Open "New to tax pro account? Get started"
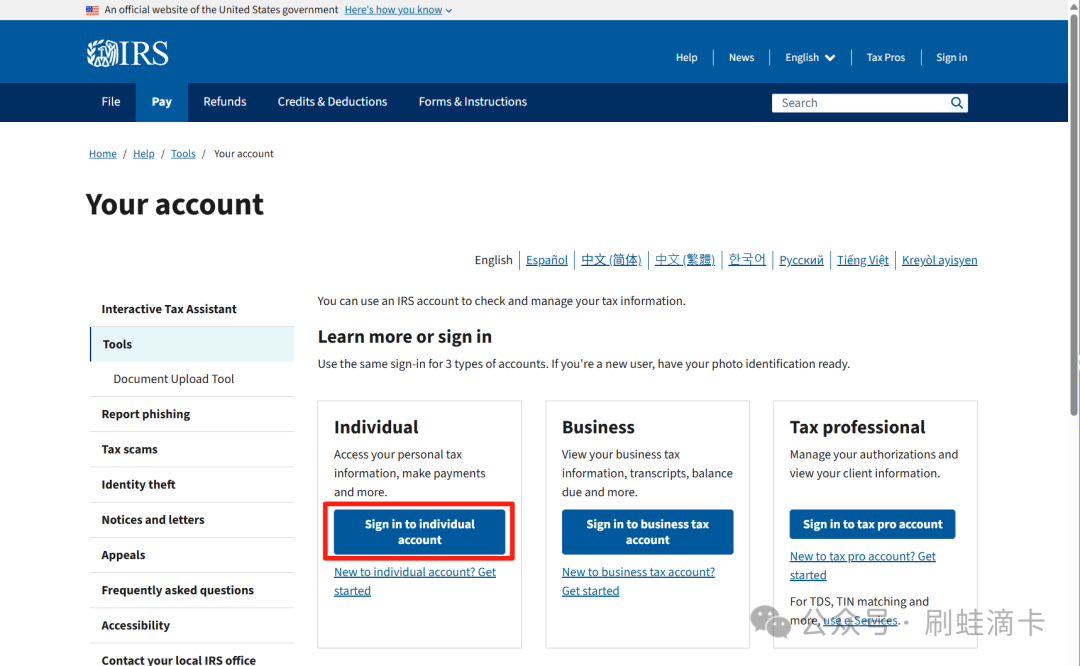The image size is (1080, 666). [862, 565]
